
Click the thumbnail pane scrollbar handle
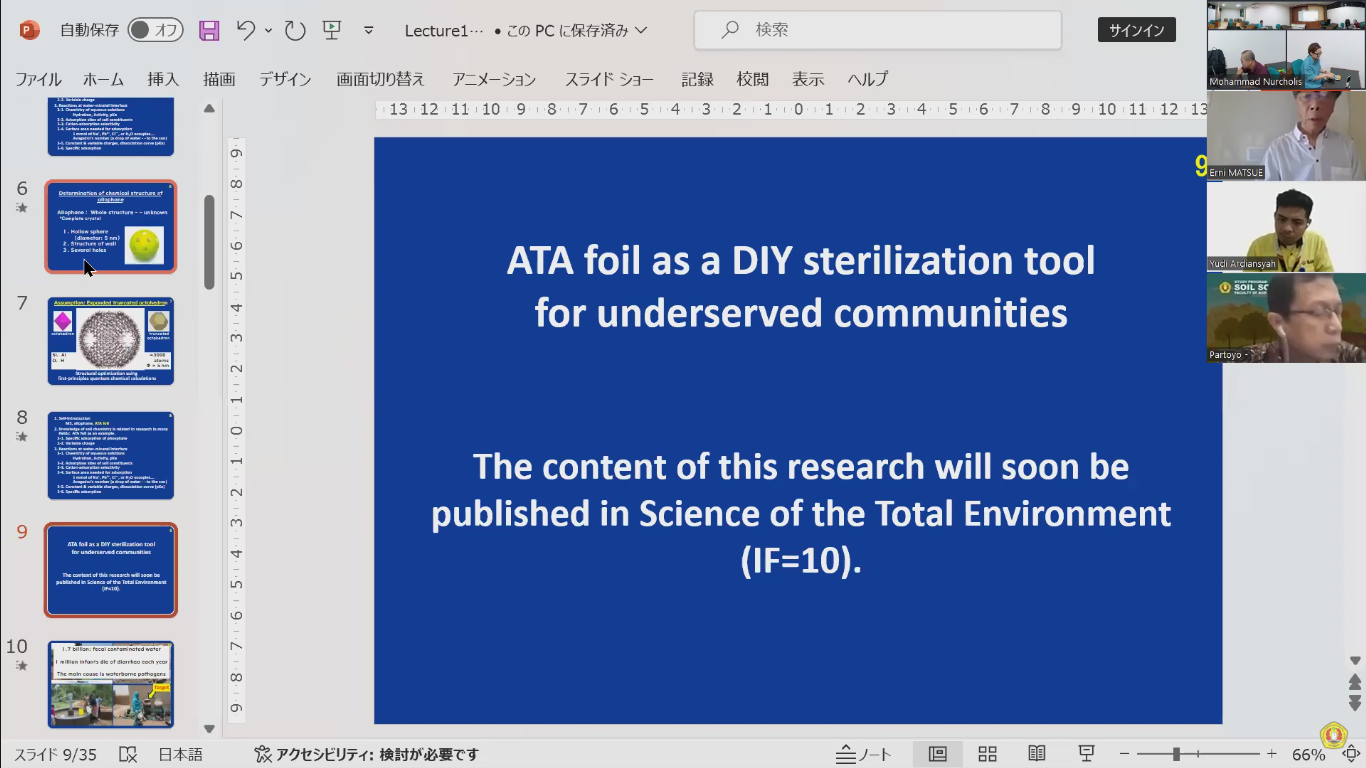209,242
